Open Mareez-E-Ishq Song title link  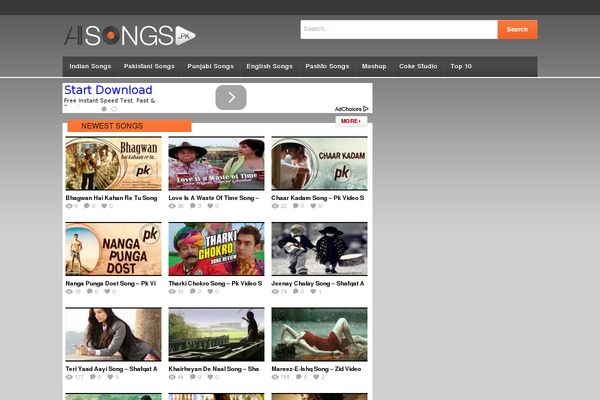pos(316,369)
